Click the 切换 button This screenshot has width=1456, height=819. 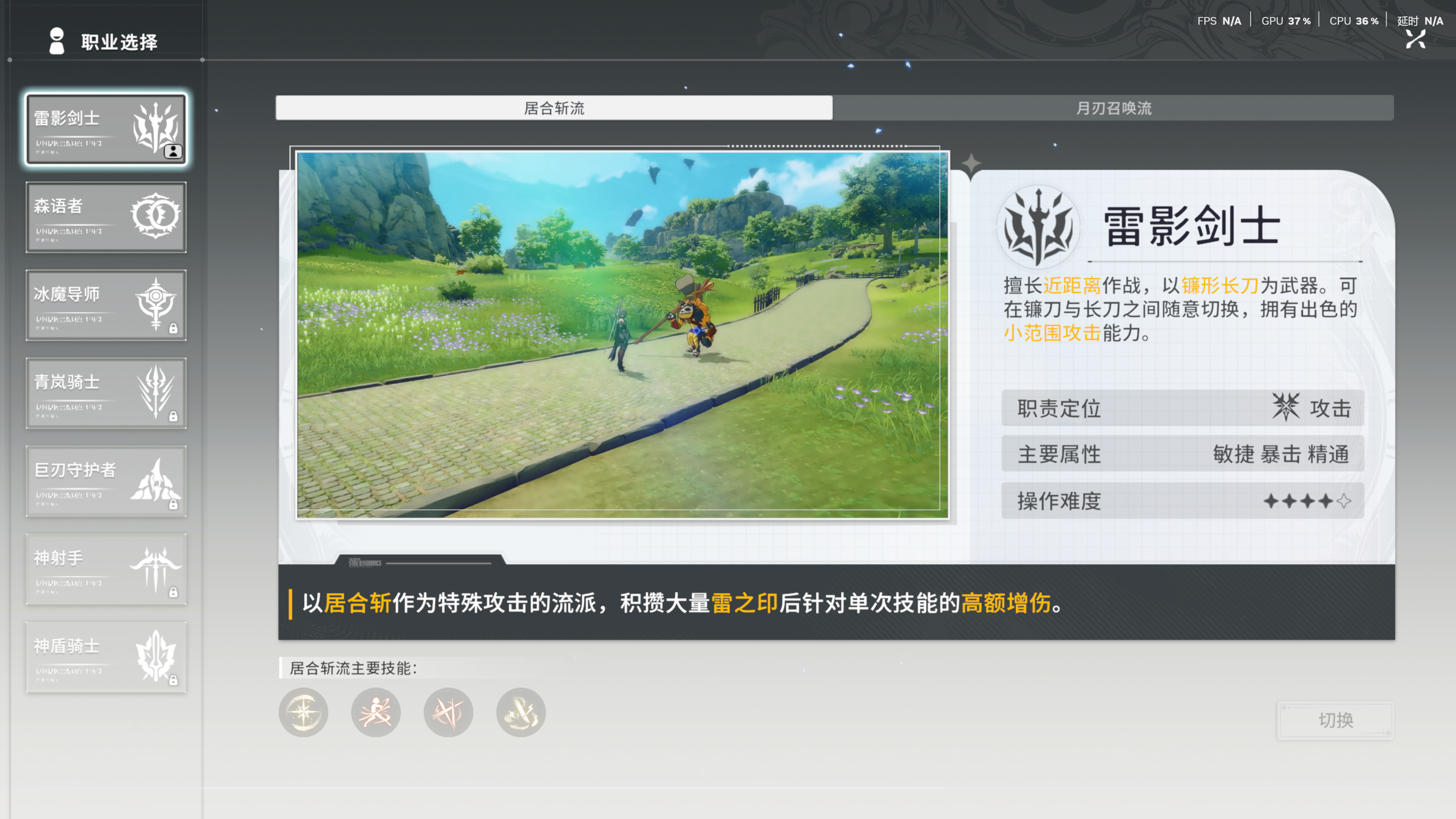[1335, 720]
